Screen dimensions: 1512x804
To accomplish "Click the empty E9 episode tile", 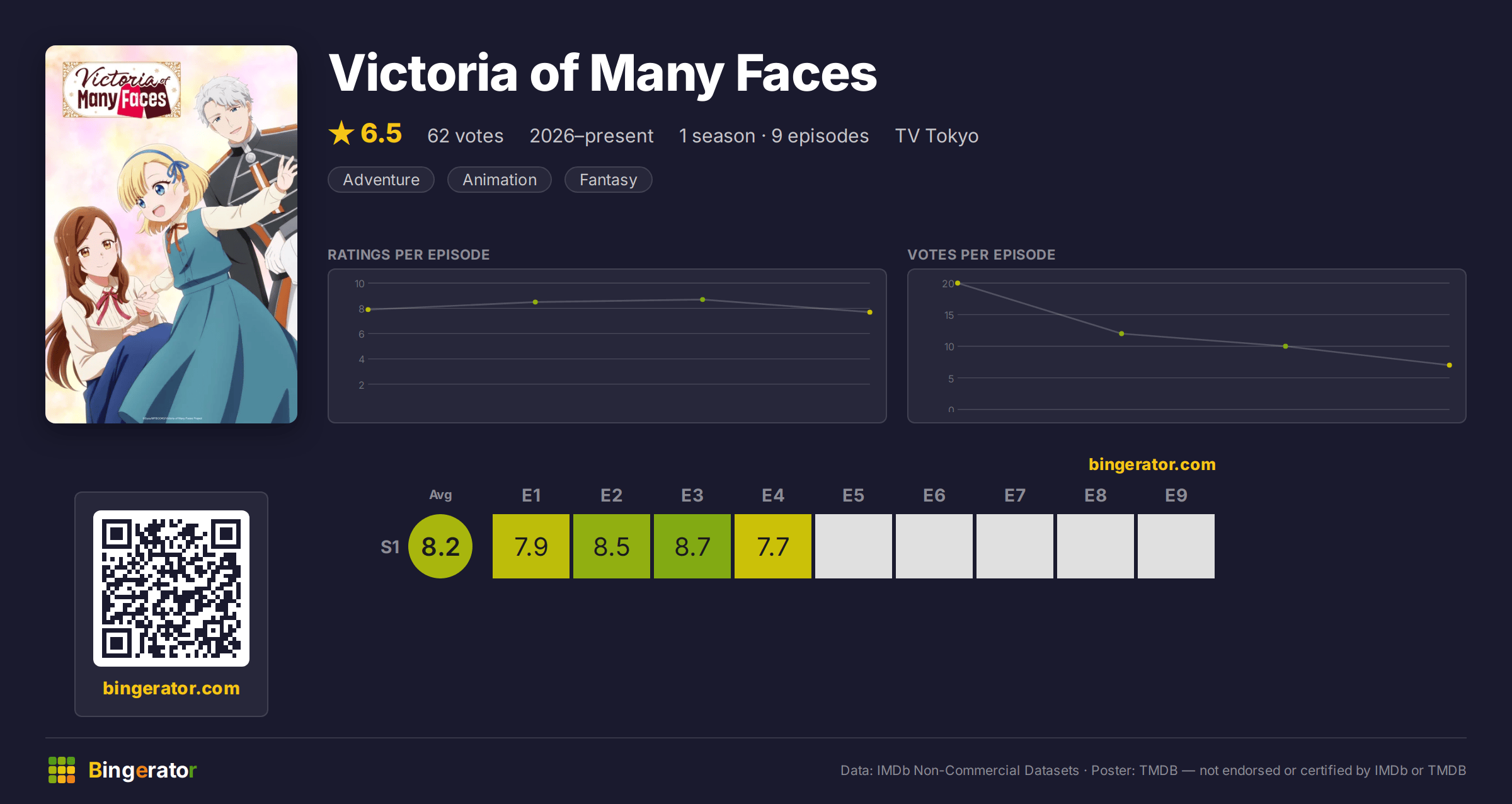I will point(1176,546).
